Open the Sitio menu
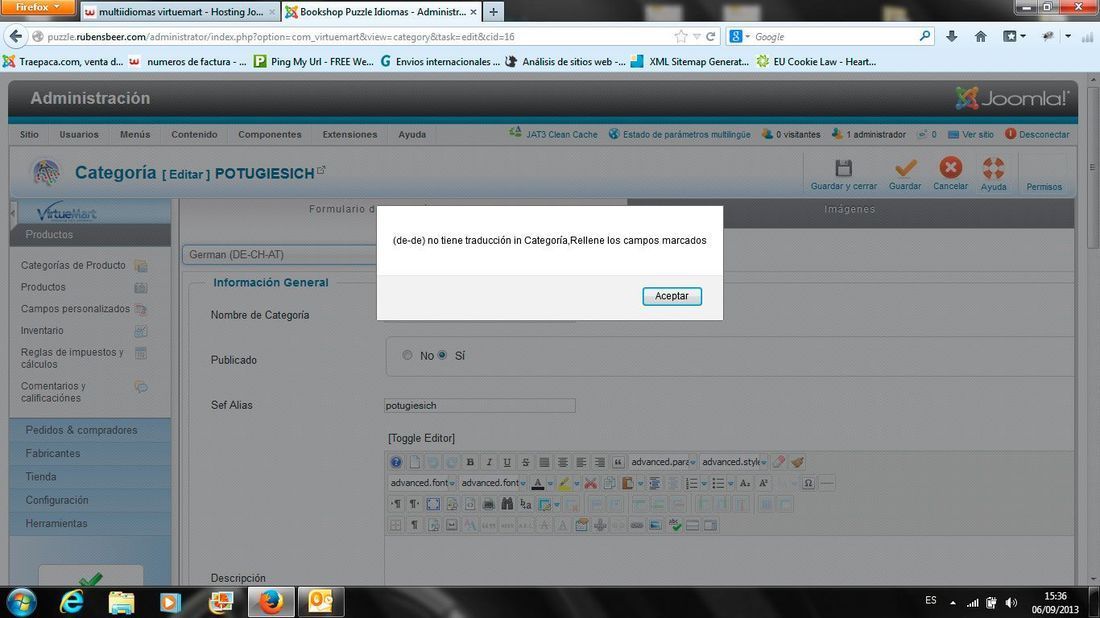Viewport: 1100px width, 618px height. [29, 134]
